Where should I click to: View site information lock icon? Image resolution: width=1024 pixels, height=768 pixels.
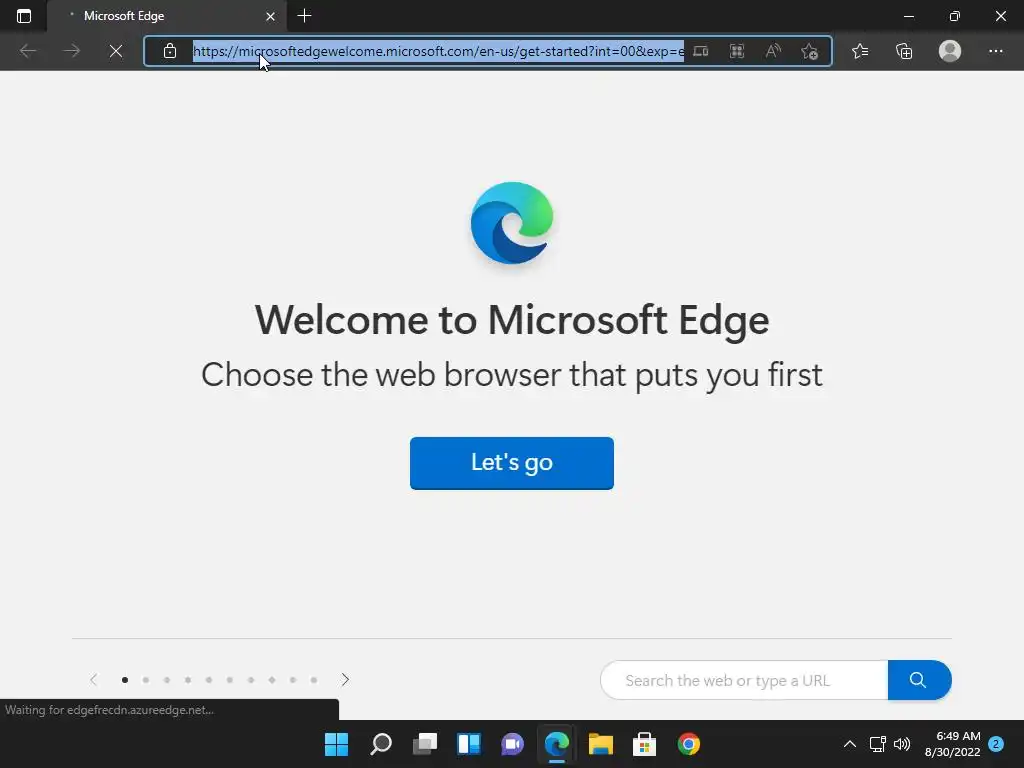click(x=170, y=51)
